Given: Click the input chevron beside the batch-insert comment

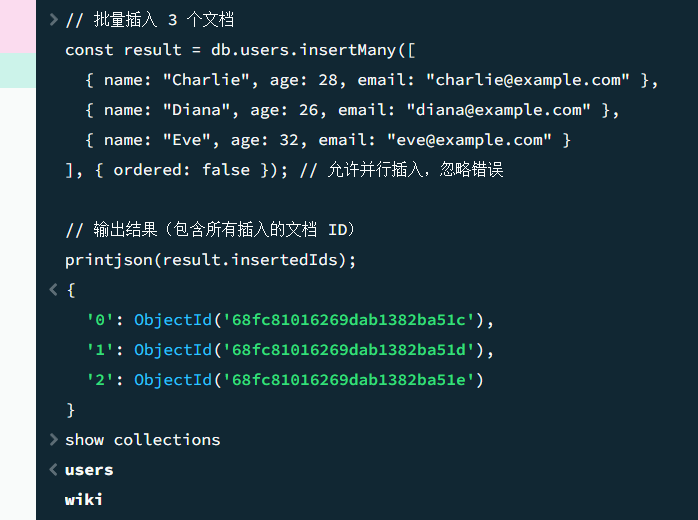Looking at the screenshot, I should pyautogui.click(x=53, y=19).
